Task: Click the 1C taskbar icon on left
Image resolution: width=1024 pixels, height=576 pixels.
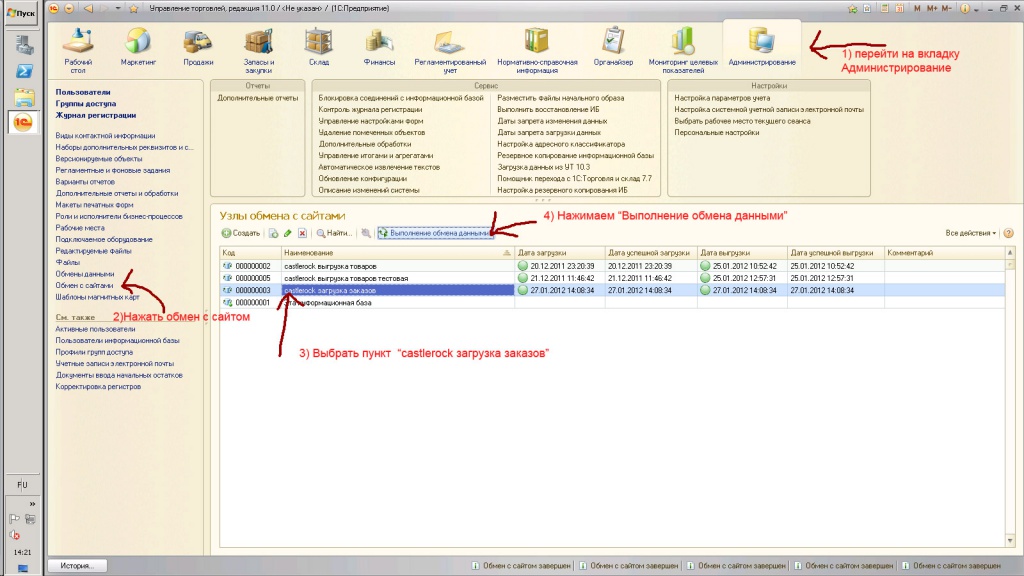Action: (x=22, y=123)
